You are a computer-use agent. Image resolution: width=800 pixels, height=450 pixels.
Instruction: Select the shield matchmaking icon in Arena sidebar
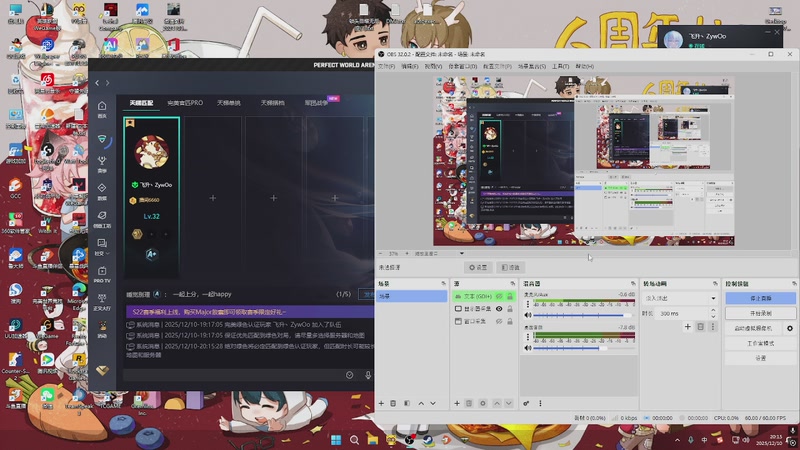102,139
